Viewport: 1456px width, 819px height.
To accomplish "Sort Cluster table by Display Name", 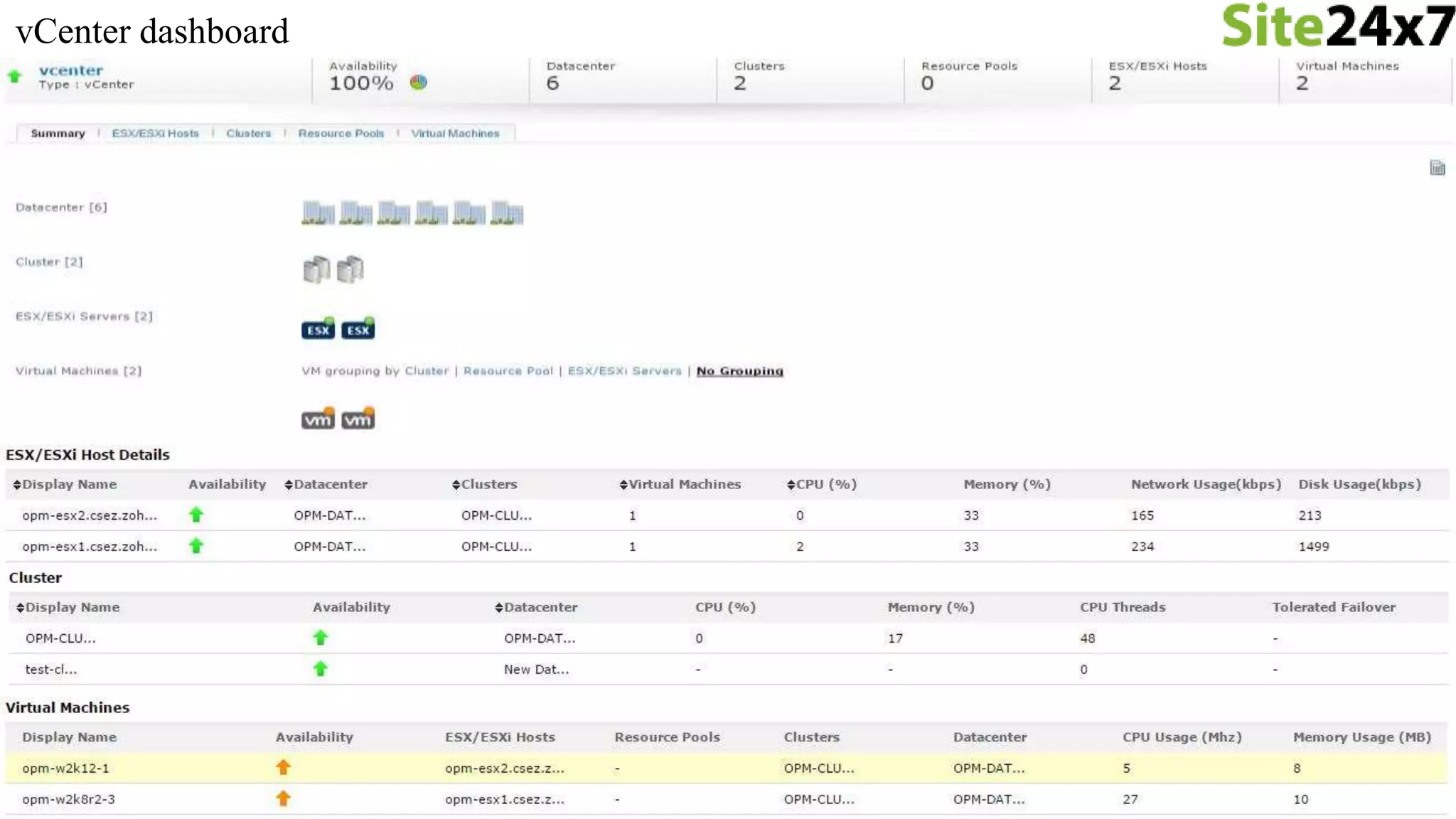I will [x=68, y=607].
